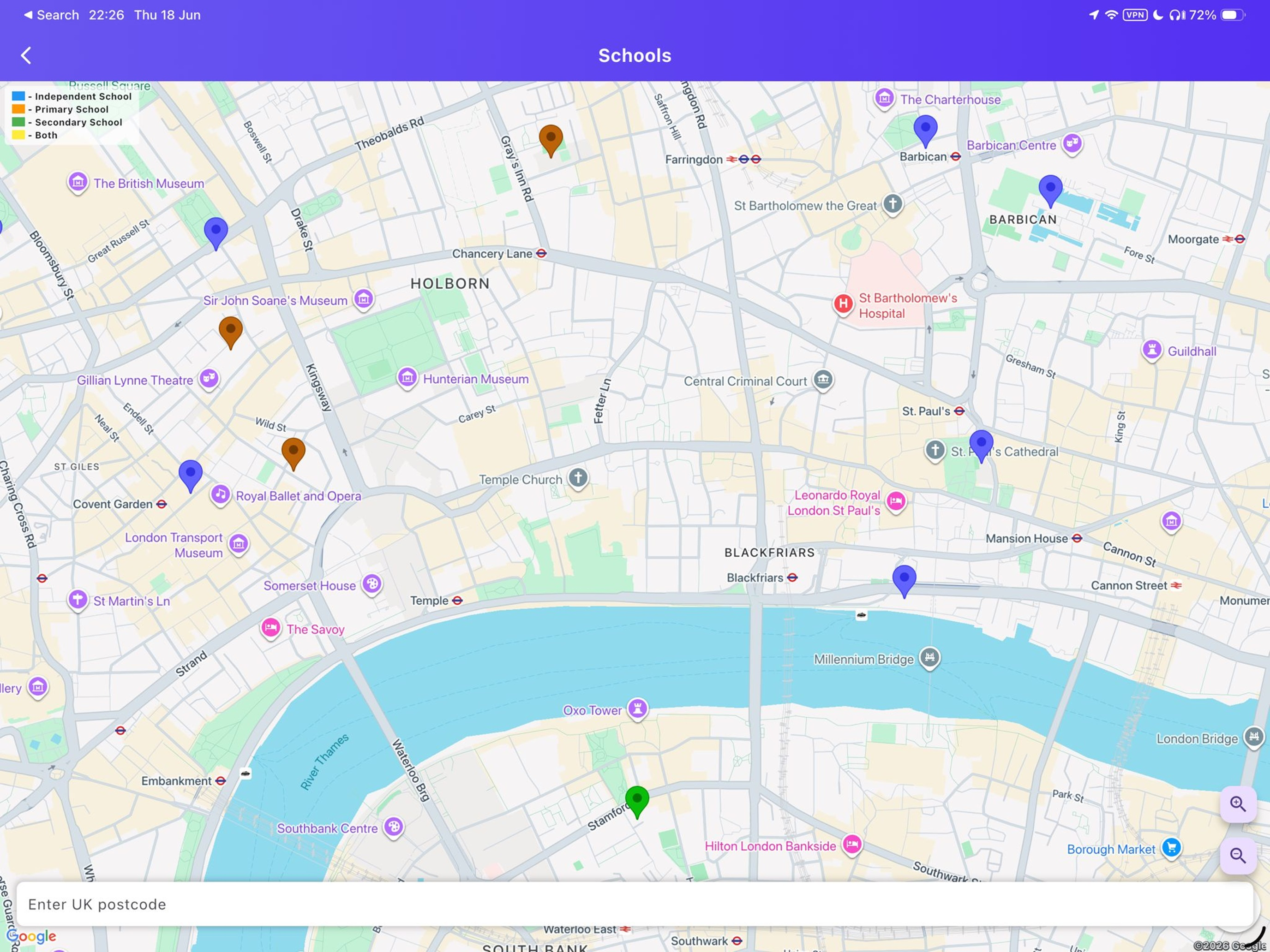Open The Charterhouse marker icon

pyautogui.click(x=885, y=98)
